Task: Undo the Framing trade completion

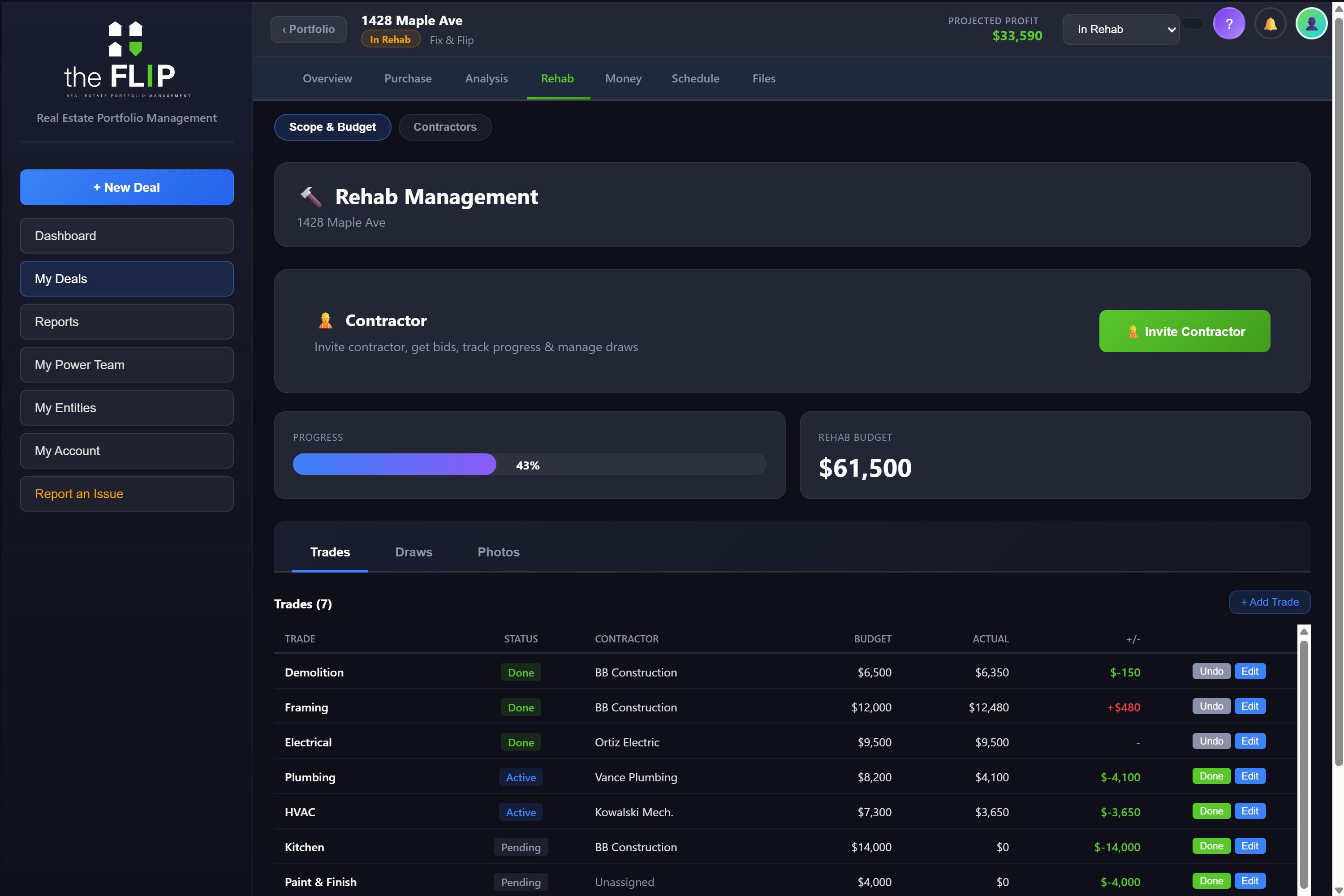Action: [1211, 706]
